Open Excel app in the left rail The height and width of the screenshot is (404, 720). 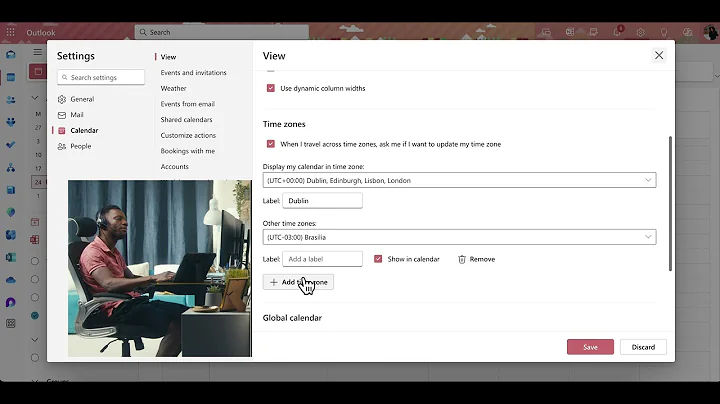11,258
